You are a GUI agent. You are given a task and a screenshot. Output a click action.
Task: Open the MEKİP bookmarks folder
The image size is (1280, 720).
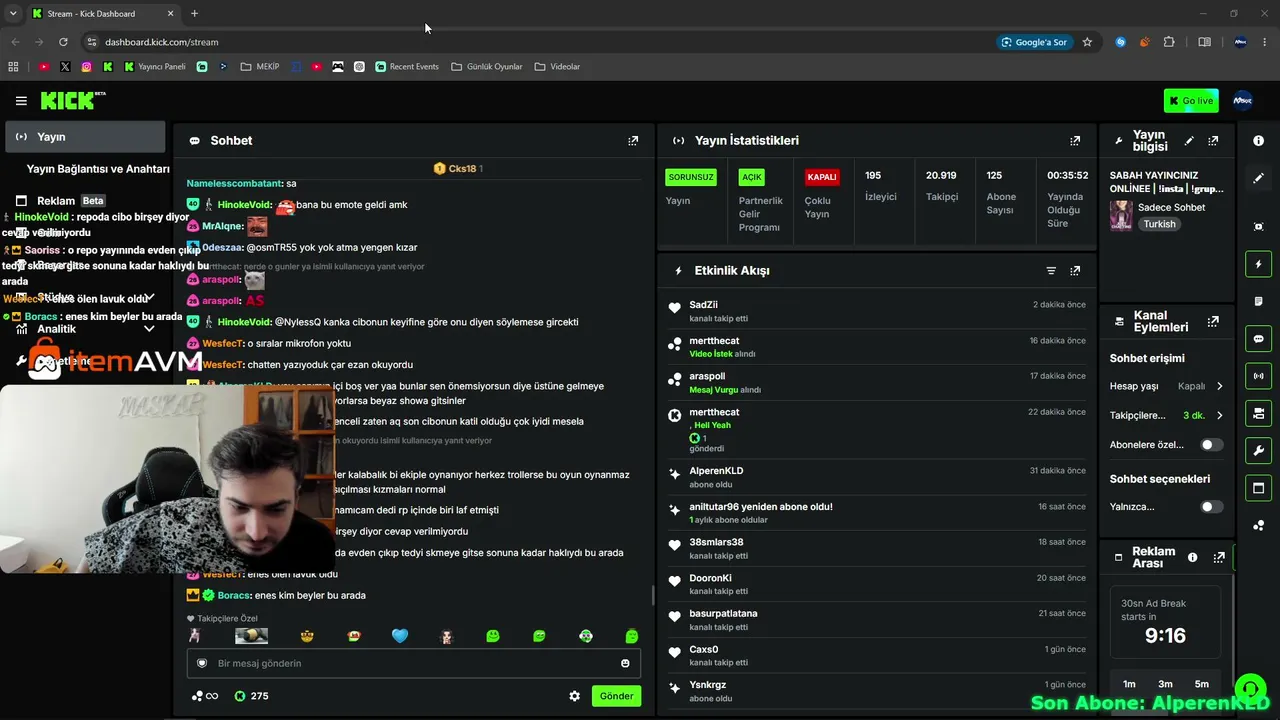pyautogui.click(x=260, y=67)
